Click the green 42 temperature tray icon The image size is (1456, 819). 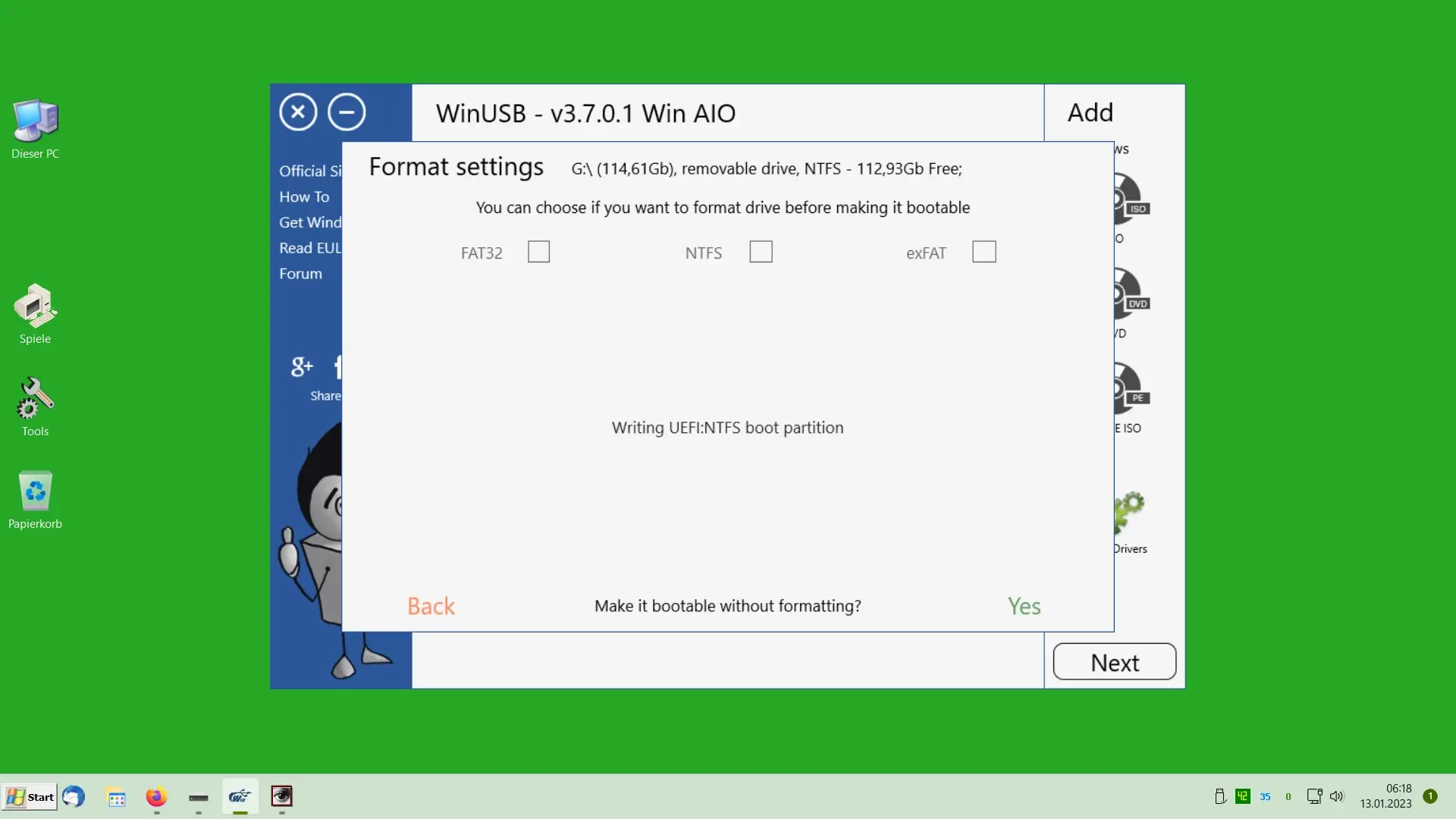1242,796
